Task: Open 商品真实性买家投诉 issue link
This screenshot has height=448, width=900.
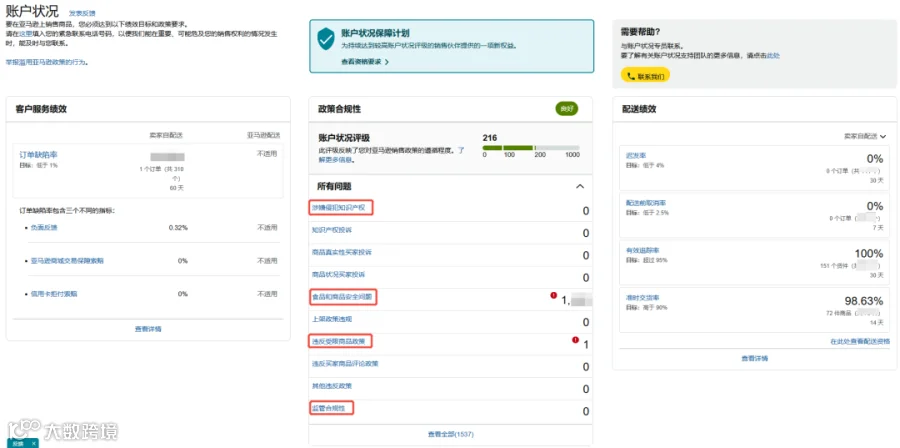Action: point(341,252)
